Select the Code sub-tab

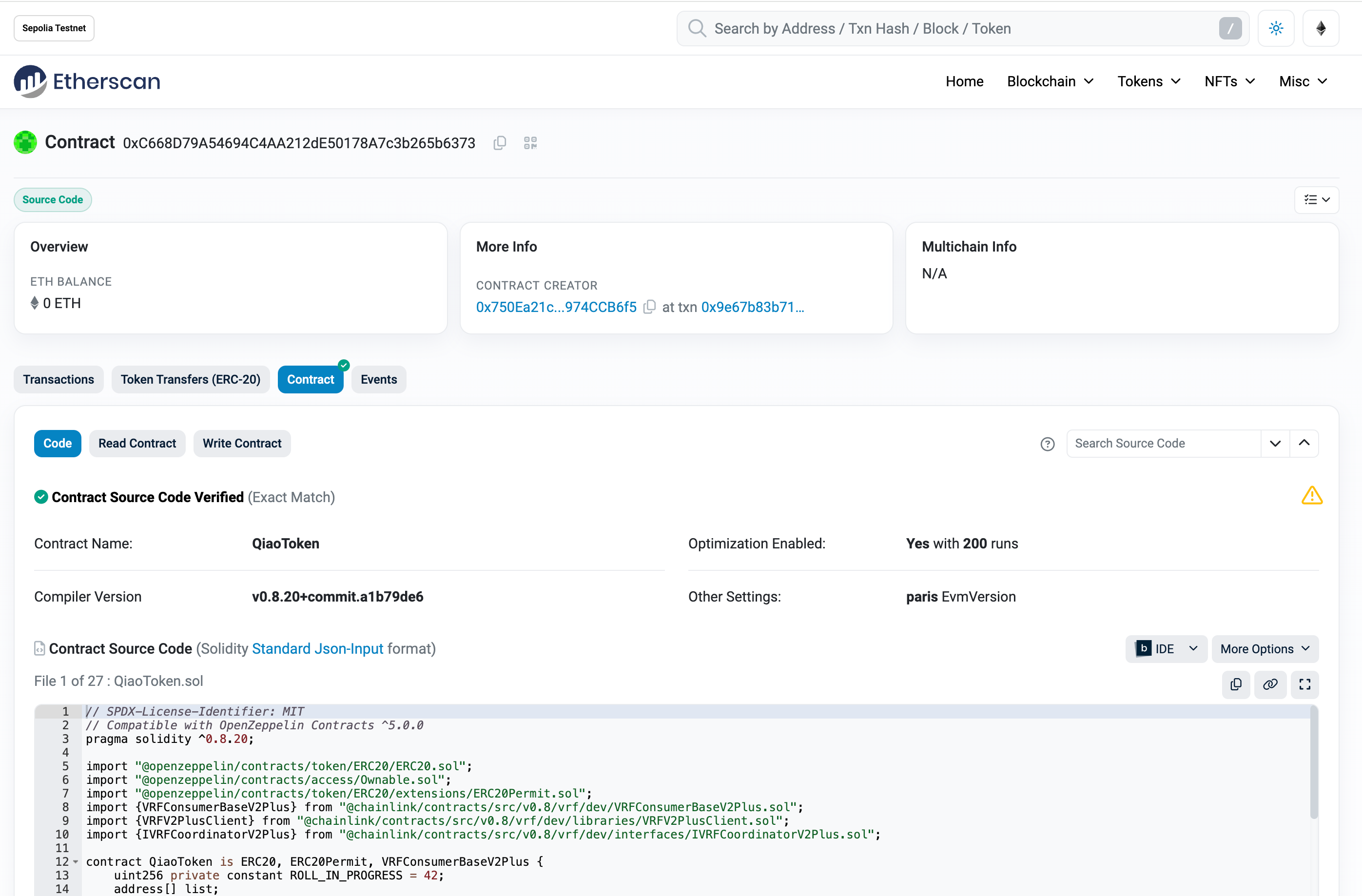pos(58,444)
